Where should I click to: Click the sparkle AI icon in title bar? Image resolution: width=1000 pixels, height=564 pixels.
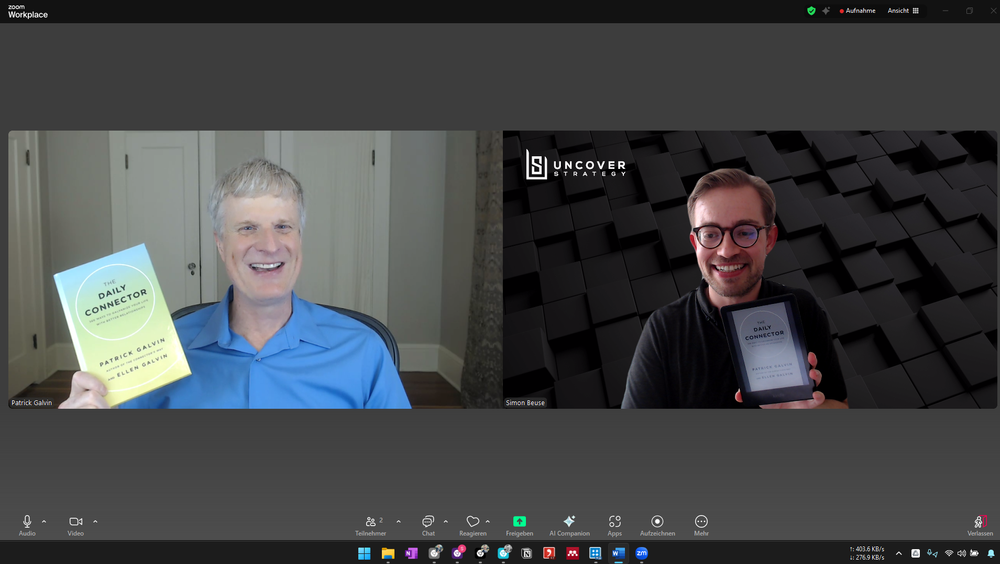point(826,11)
